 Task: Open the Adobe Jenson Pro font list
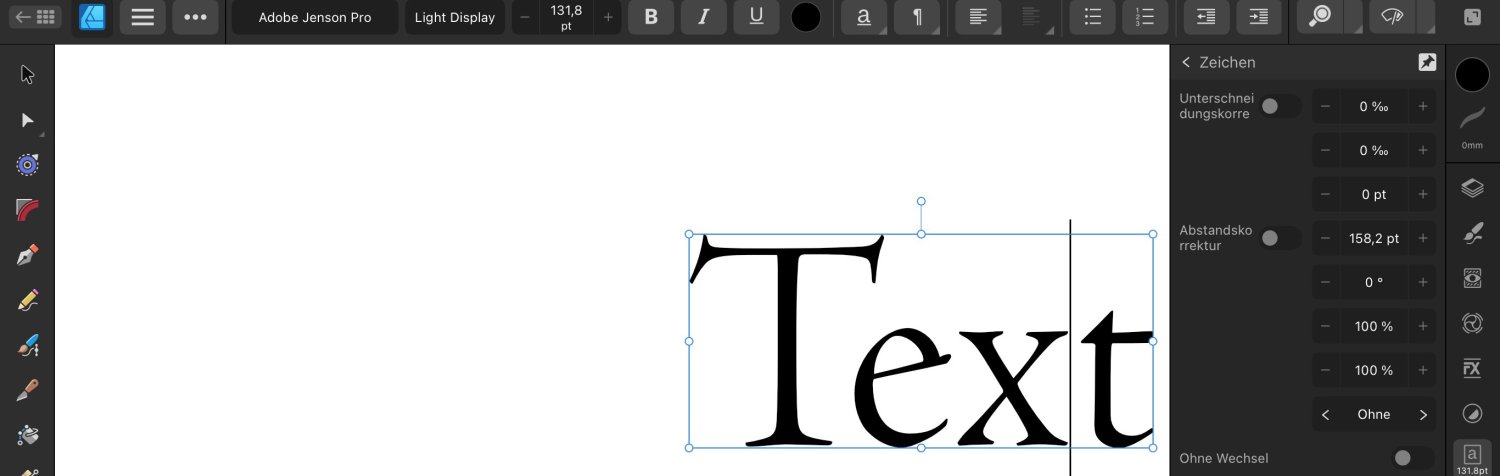(315, 17)
